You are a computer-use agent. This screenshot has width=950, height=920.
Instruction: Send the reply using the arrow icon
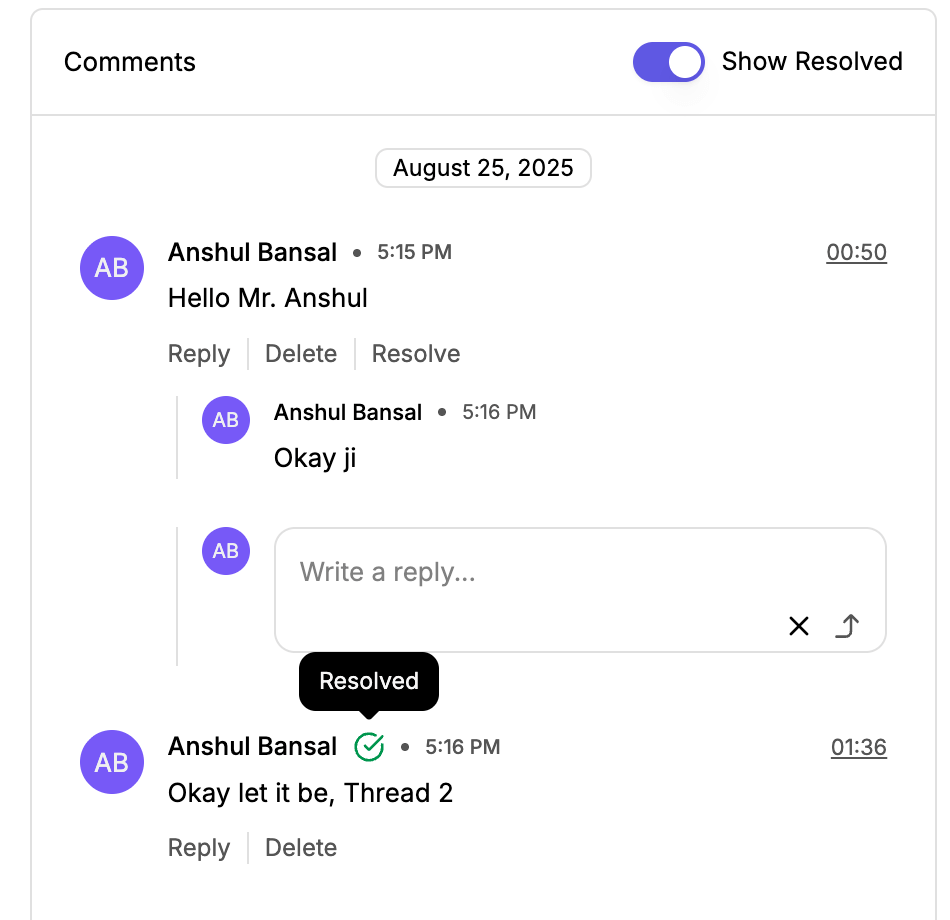point(847,626)
